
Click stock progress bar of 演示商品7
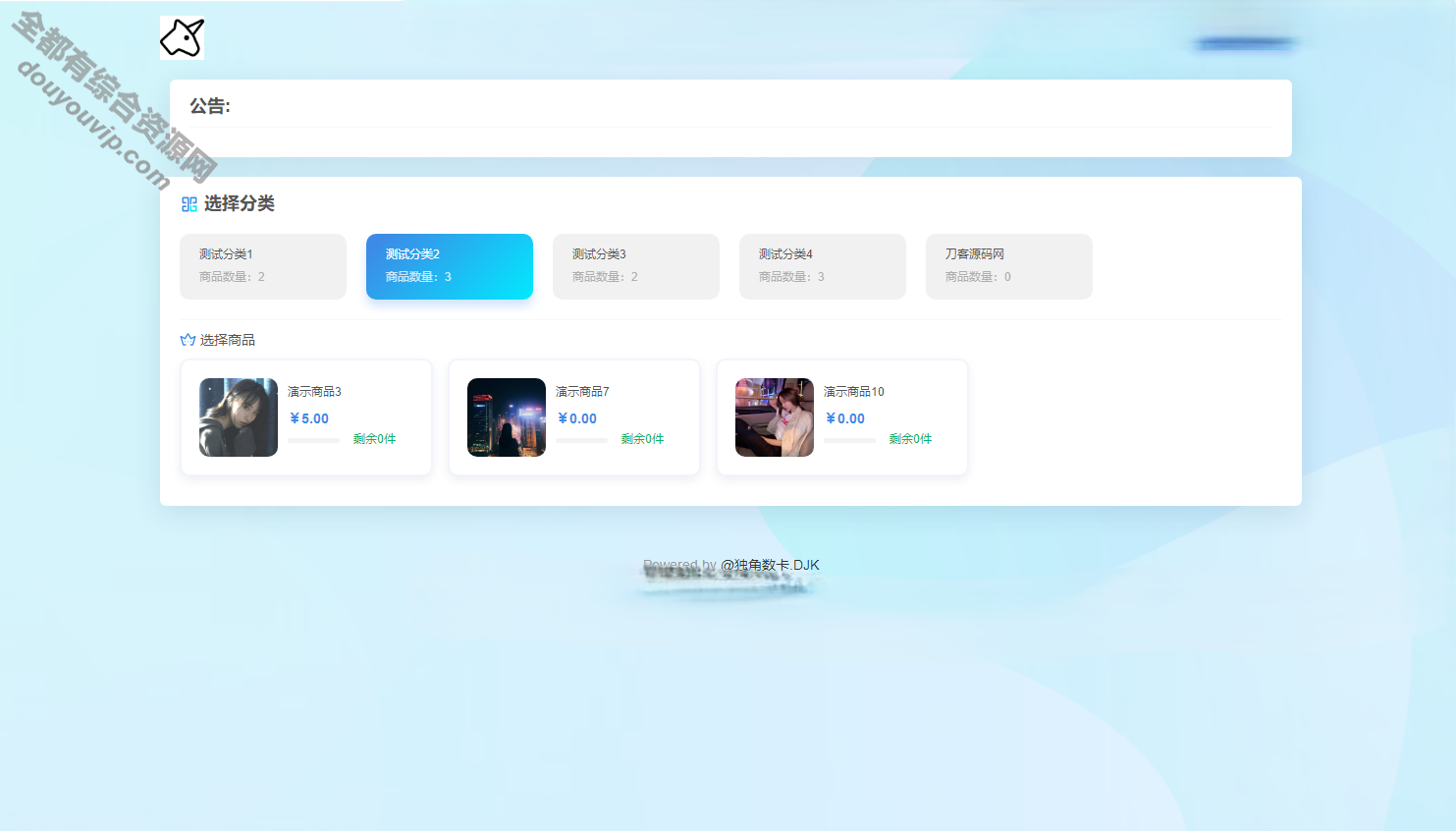[581, 440]
